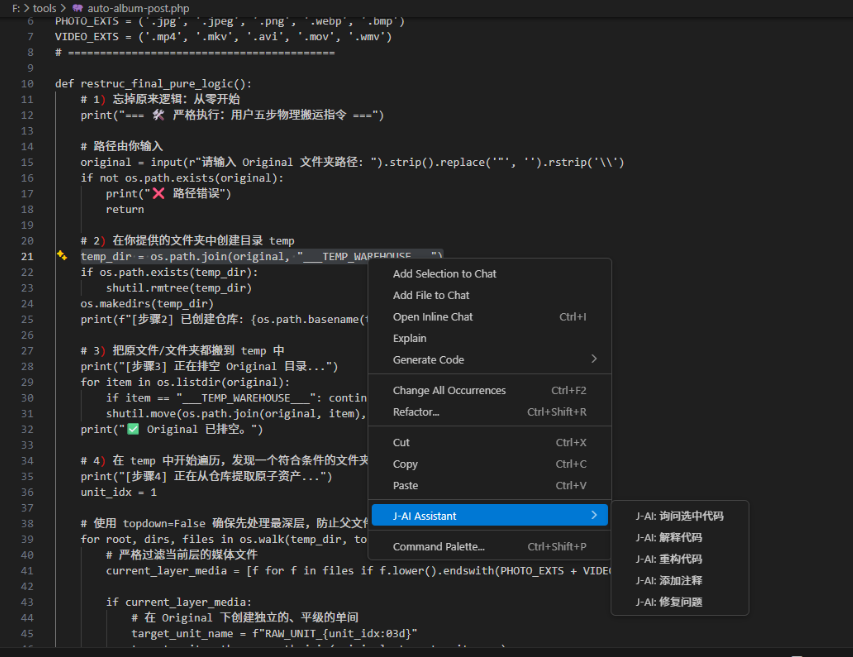Choose J-AI: 解释代码
This screenshot has width=853, height=657.
pos(679,537)
